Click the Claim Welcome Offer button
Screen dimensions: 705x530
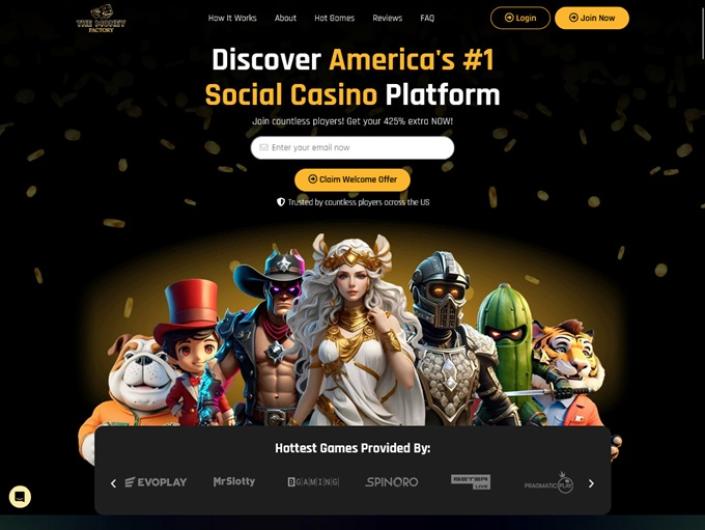(352, 180)
